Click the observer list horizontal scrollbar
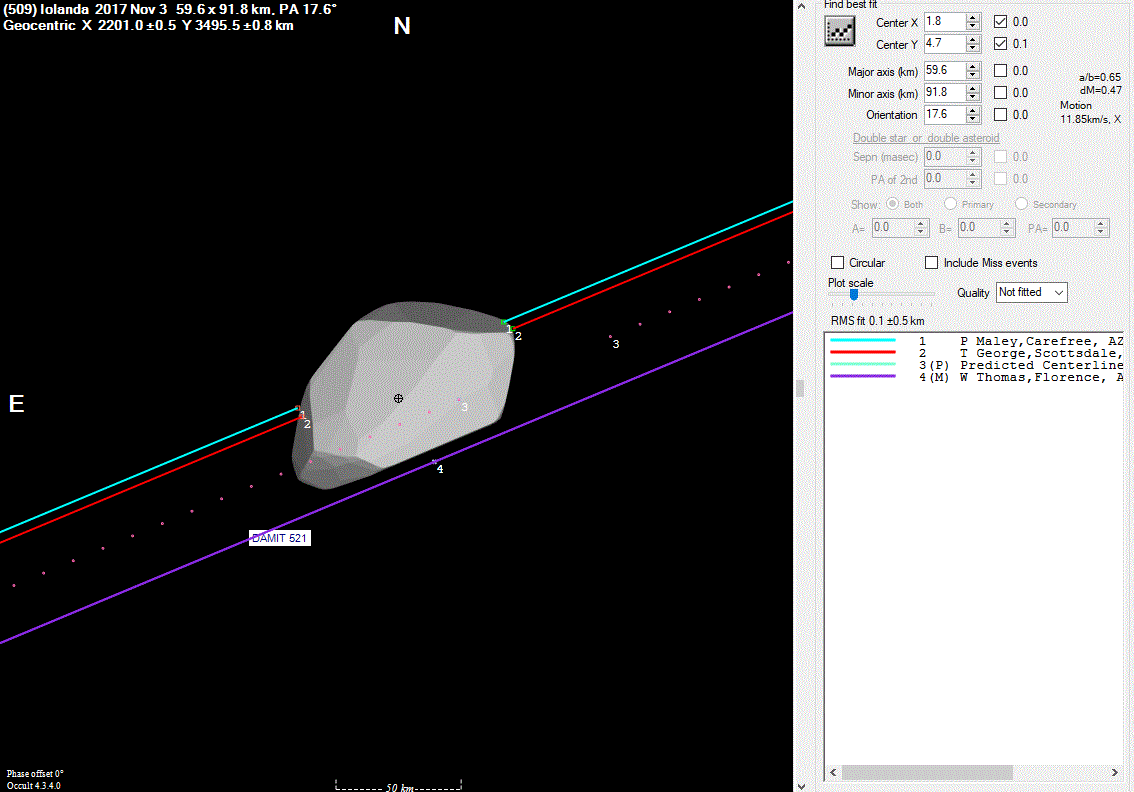 [x=927, y=773]
